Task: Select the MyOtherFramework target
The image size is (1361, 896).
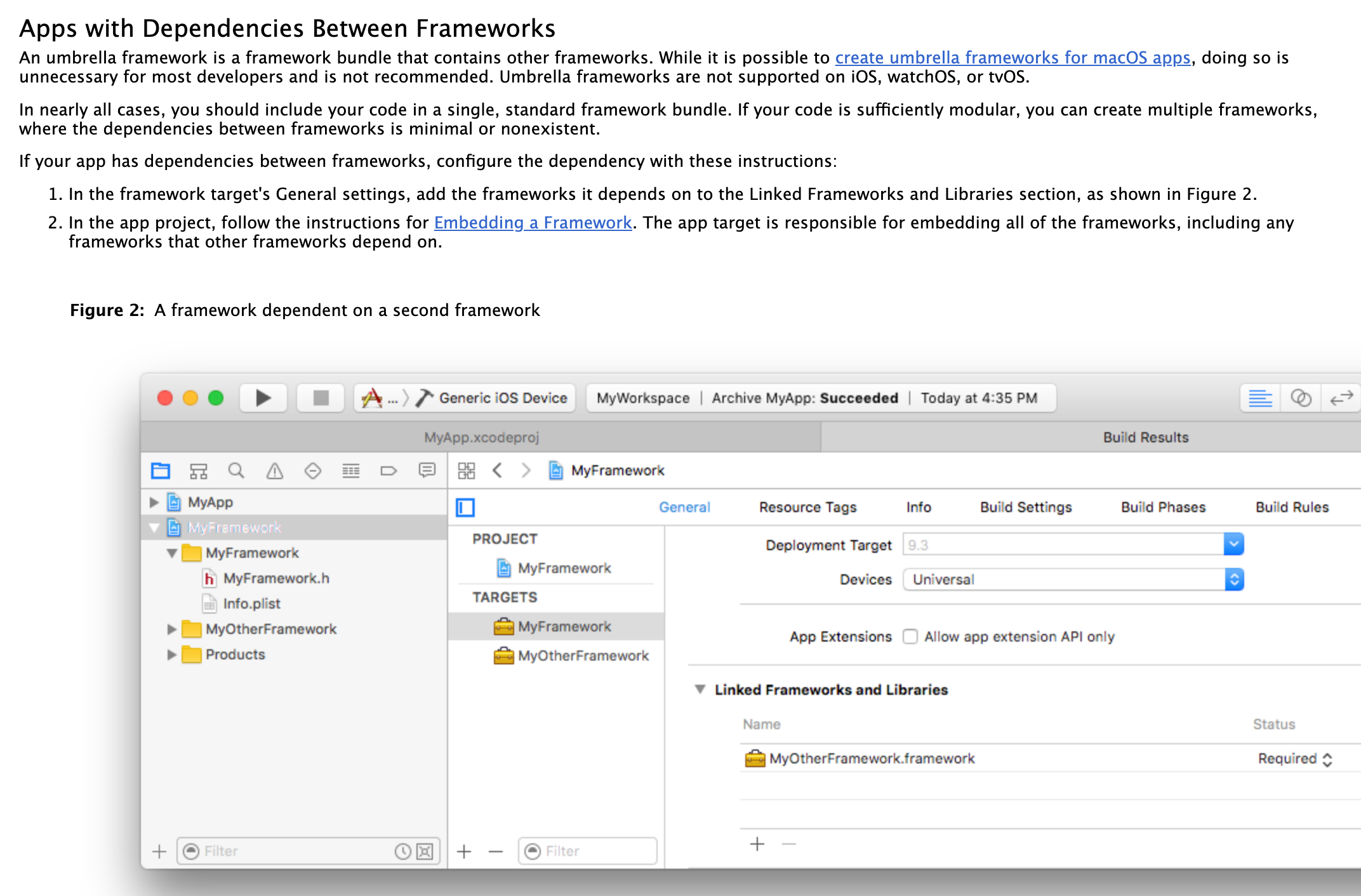Action: [582, 656]
